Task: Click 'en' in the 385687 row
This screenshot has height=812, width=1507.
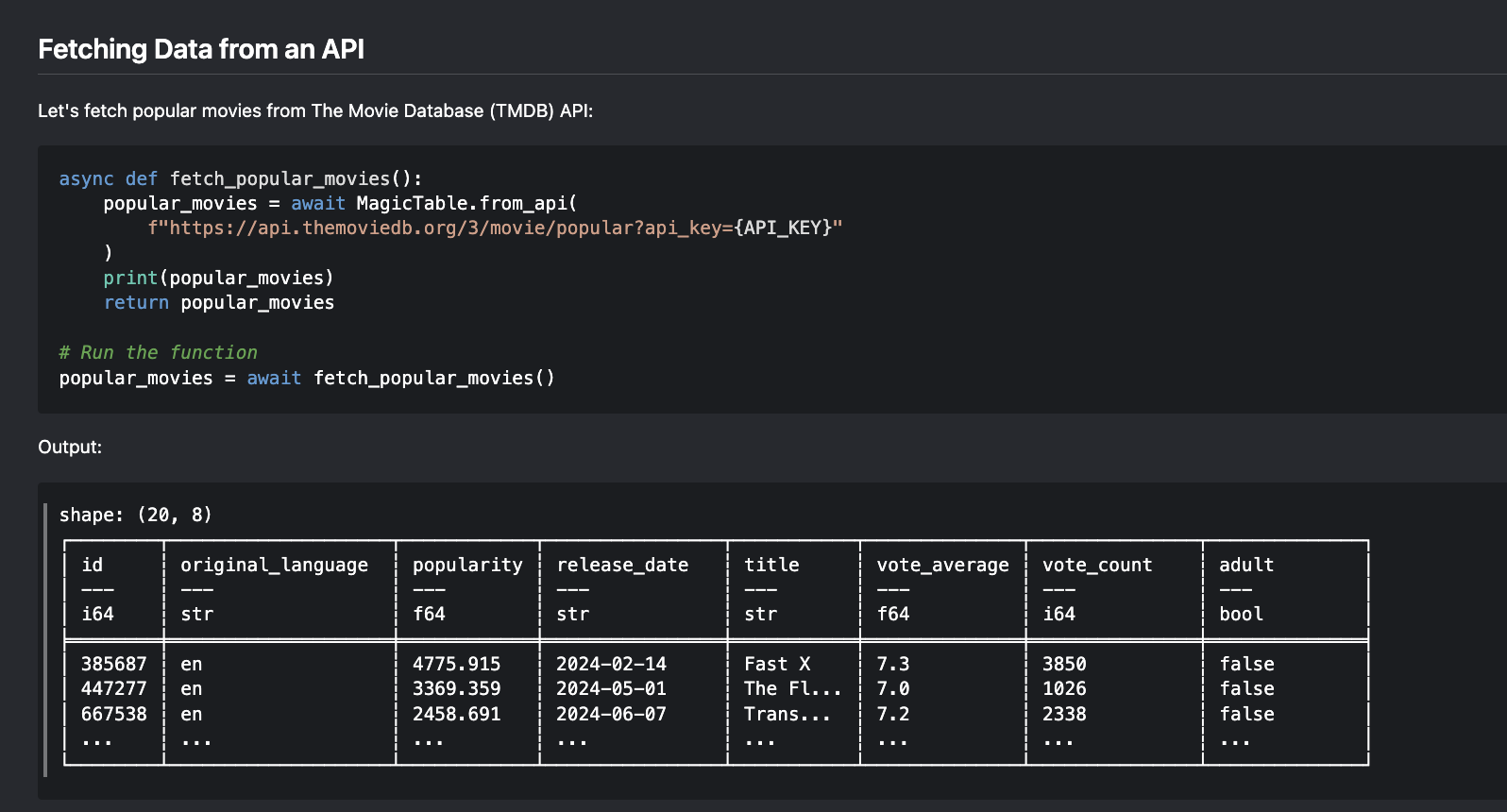Action: [x=192, y=664]
